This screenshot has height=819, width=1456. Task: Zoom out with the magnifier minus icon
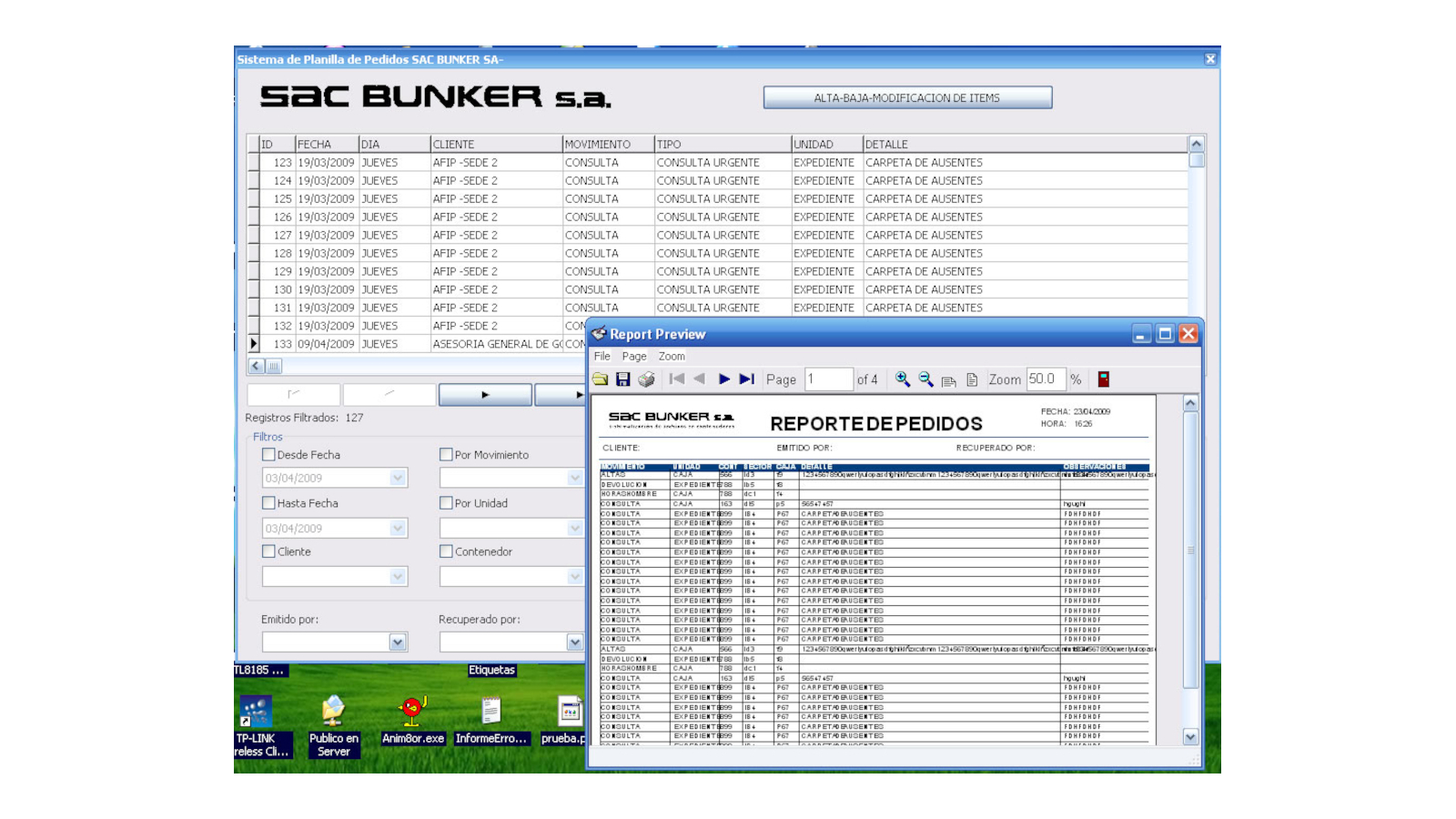click(925, 379)
